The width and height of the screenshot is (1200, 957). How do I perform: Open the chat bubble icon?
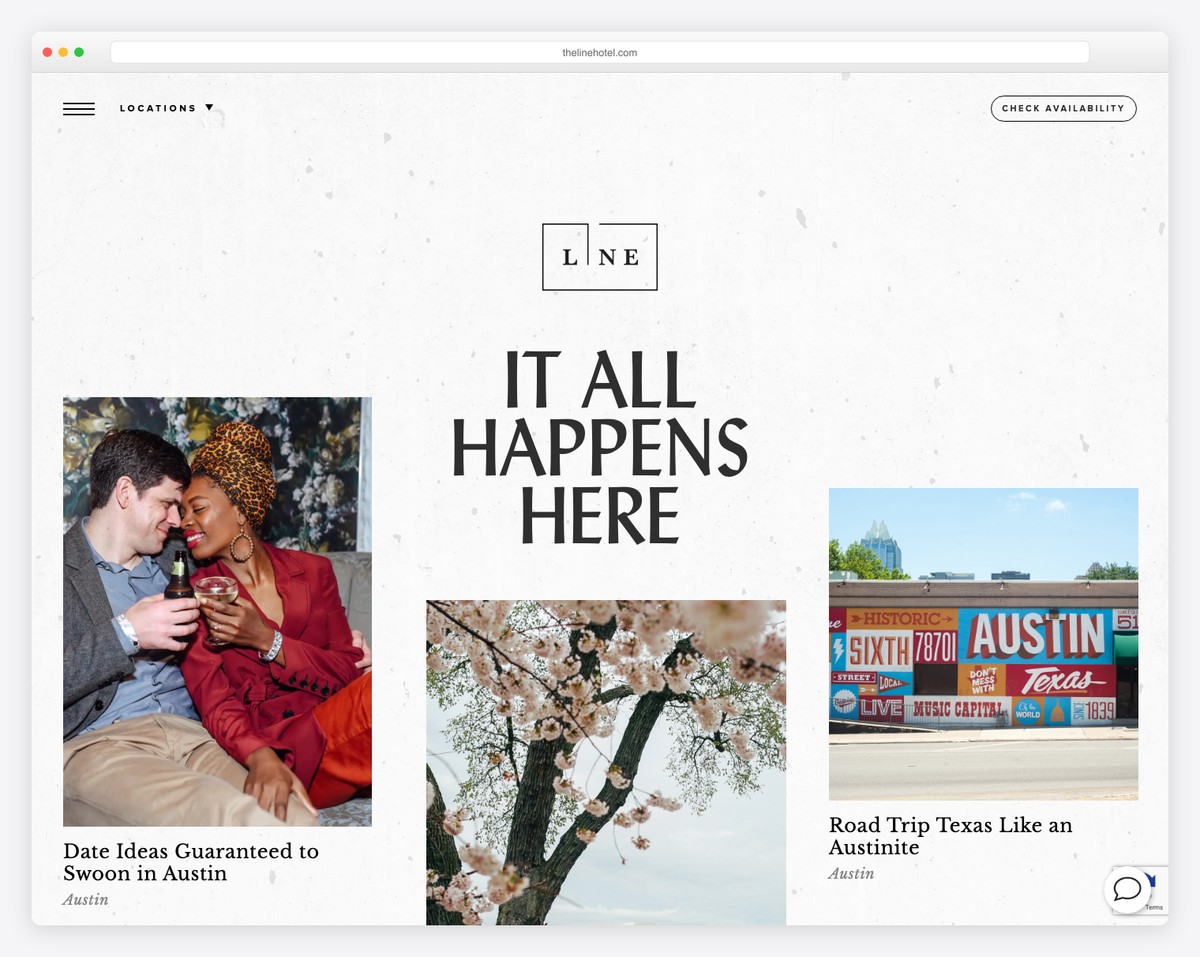[x=1127, y=889]
